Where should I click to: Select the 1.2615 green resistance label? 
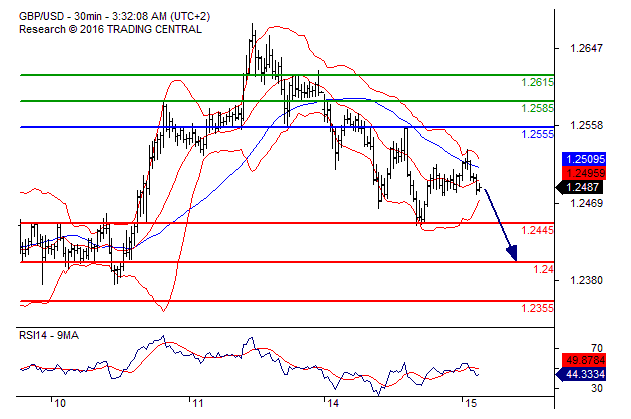[x=537, y=82]
